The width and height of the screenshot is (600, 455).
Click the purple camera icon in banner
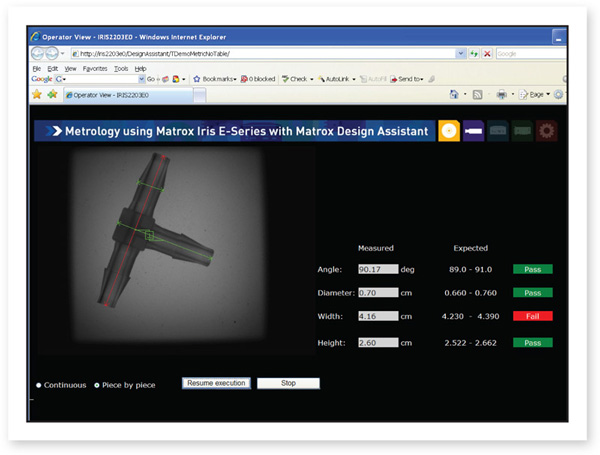coord(473,131)
